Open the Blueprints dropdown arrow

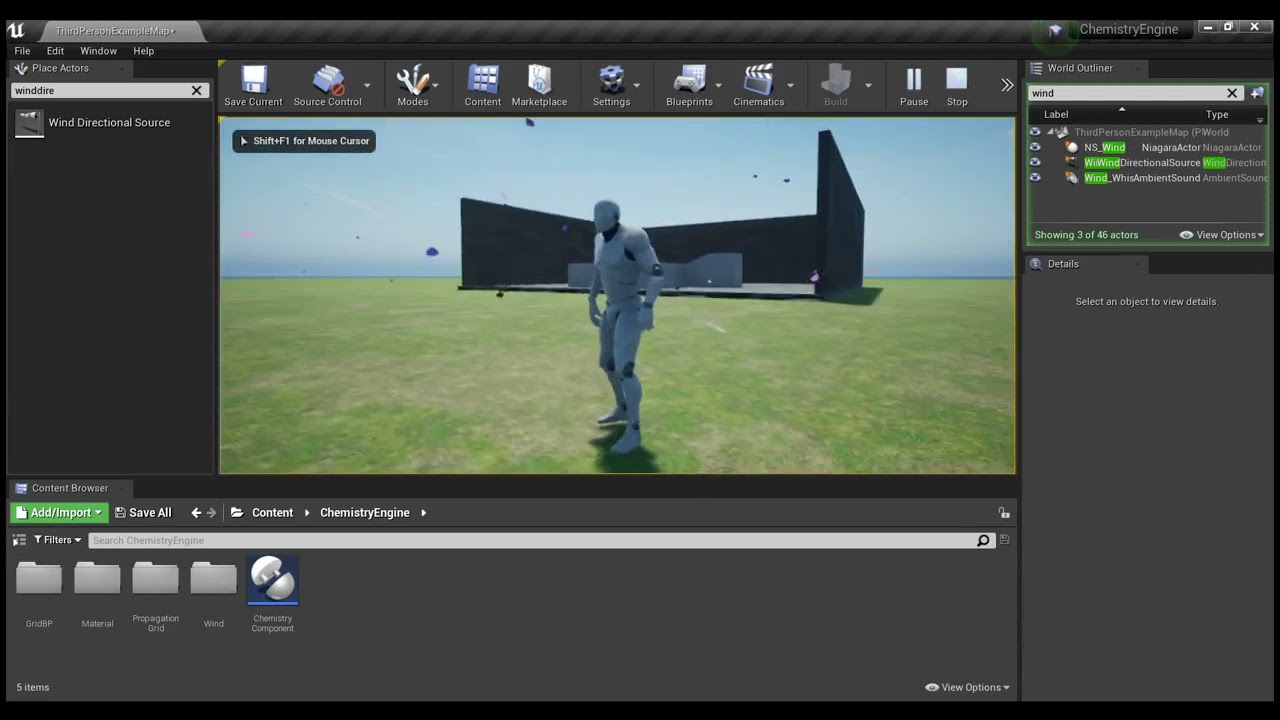[x=720, y=86]
